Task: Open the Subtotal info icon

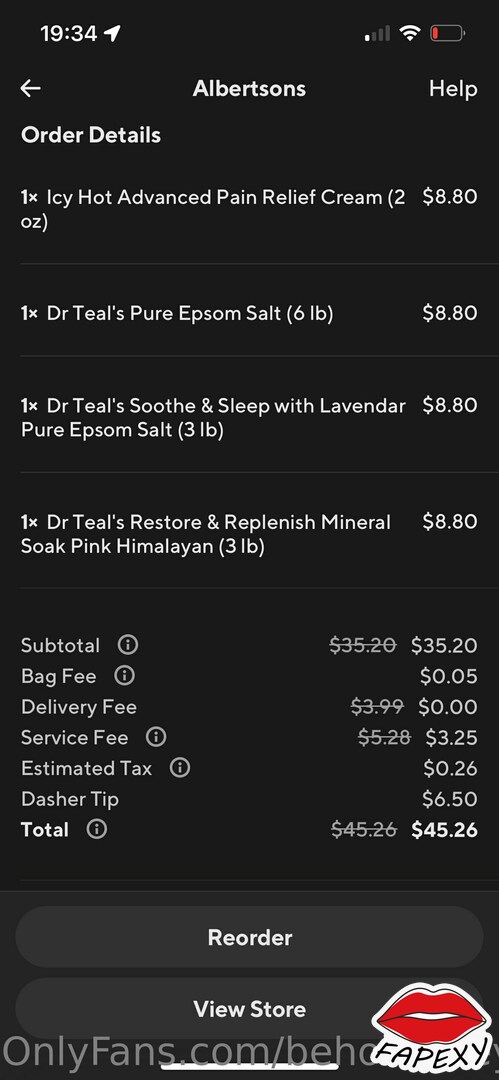Action: 128,645
